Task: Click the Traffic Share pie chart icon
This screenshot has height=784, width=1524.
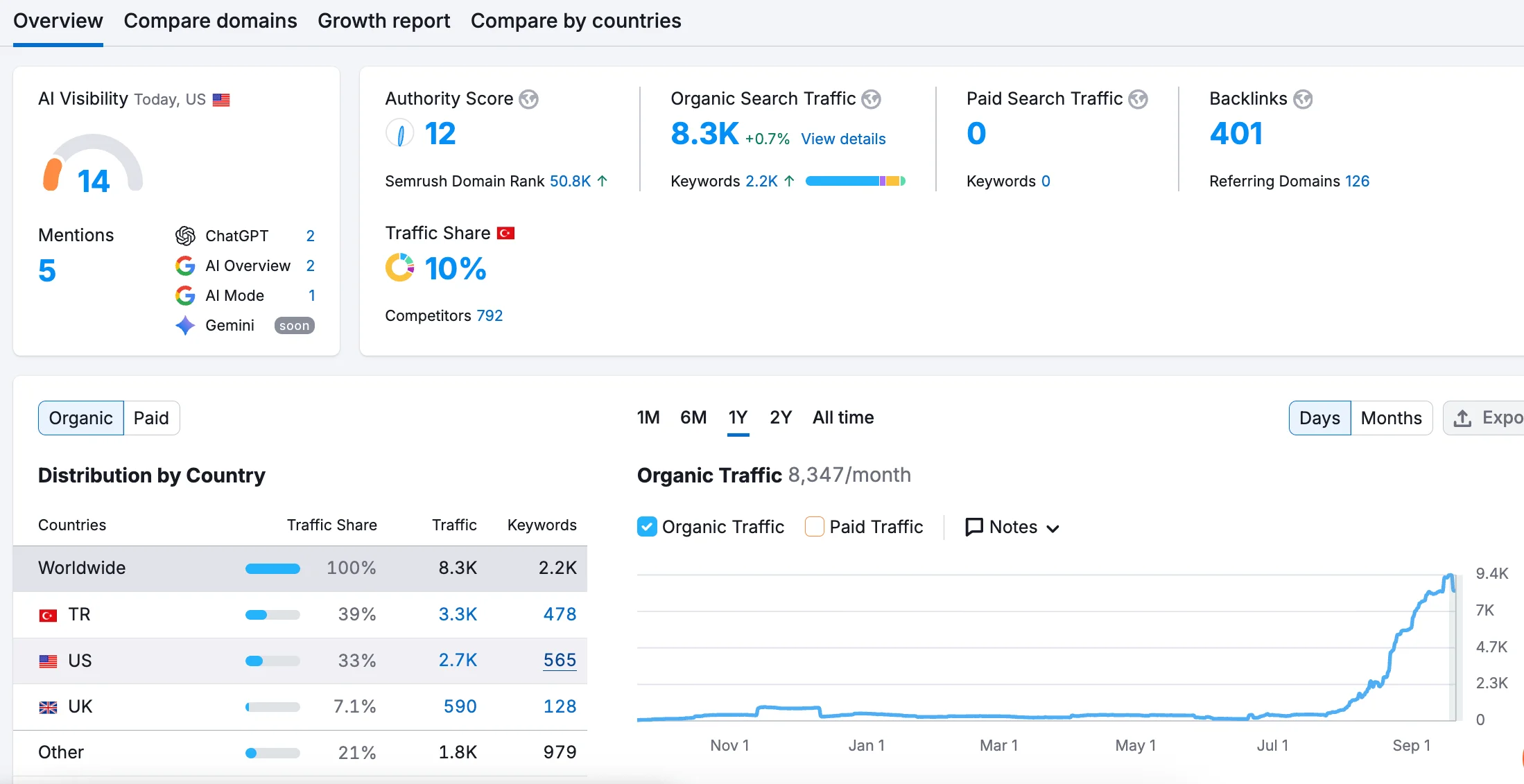Action: pos(399,268)
